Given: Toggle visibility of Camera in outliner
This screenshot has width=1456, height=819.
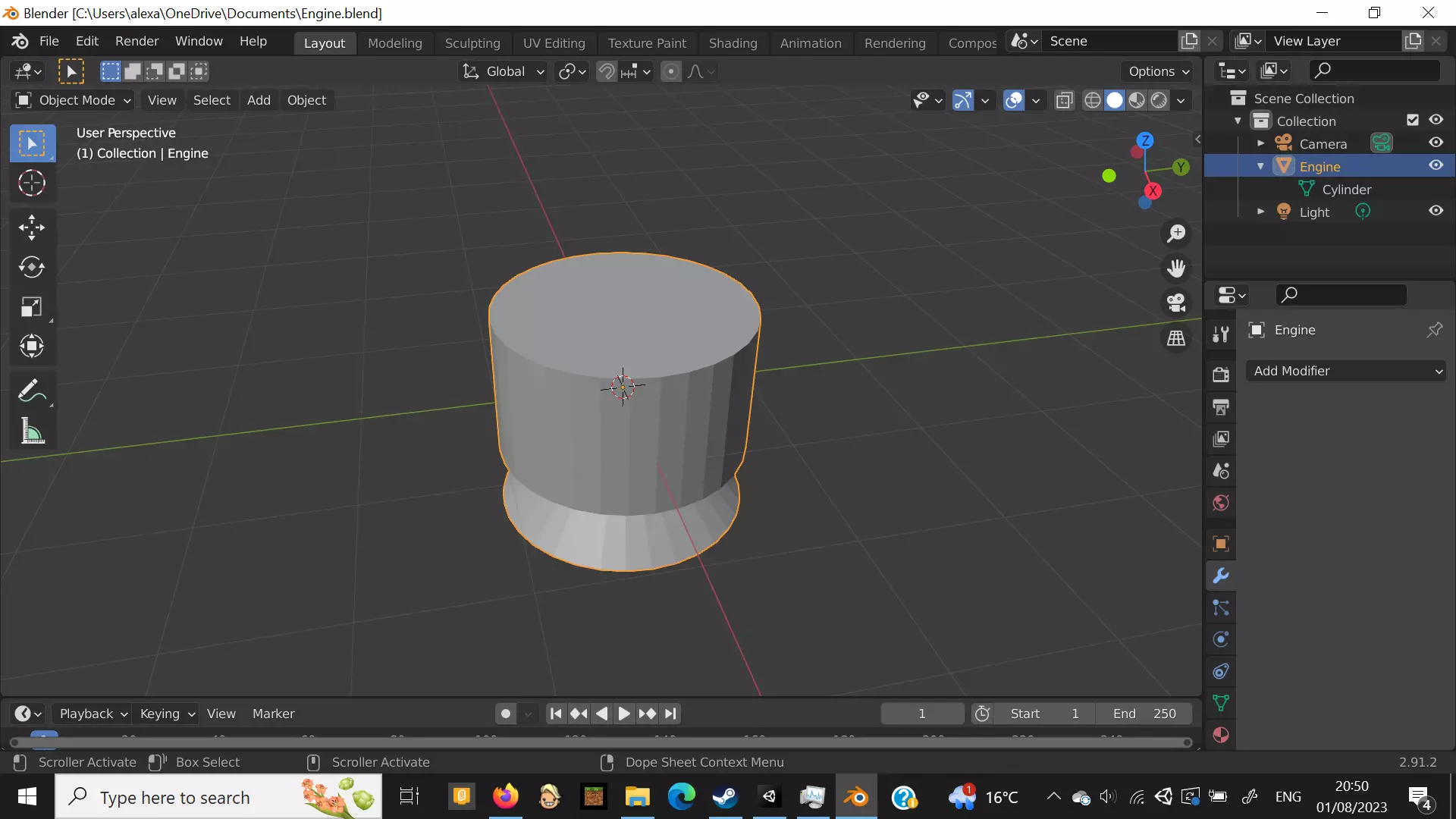Looking at the screenshot, I should [1436, 143].
